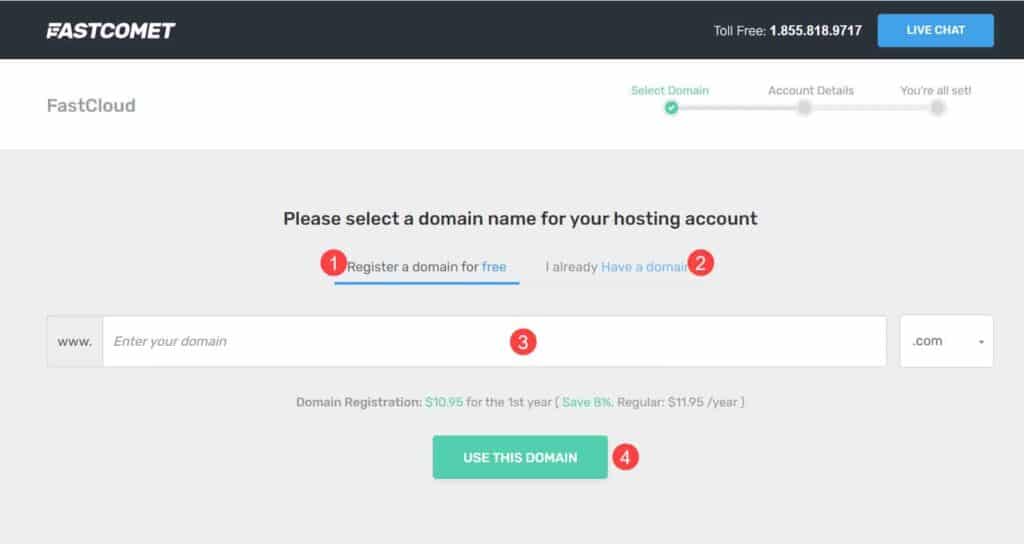Open the .com domain extension dropdown

(x=946, y=342)
